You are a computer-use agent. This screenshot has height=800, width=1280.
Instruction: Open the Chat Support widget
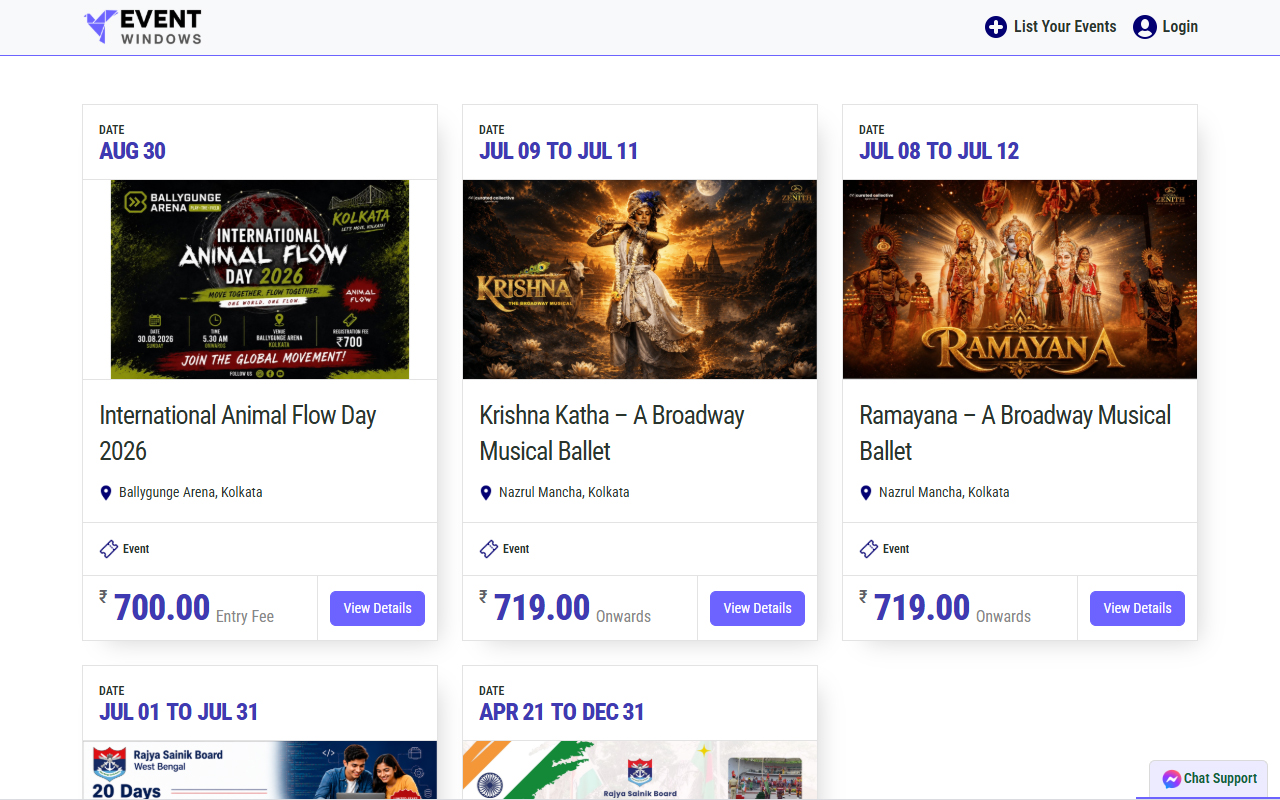click(x=1209, y=779)
